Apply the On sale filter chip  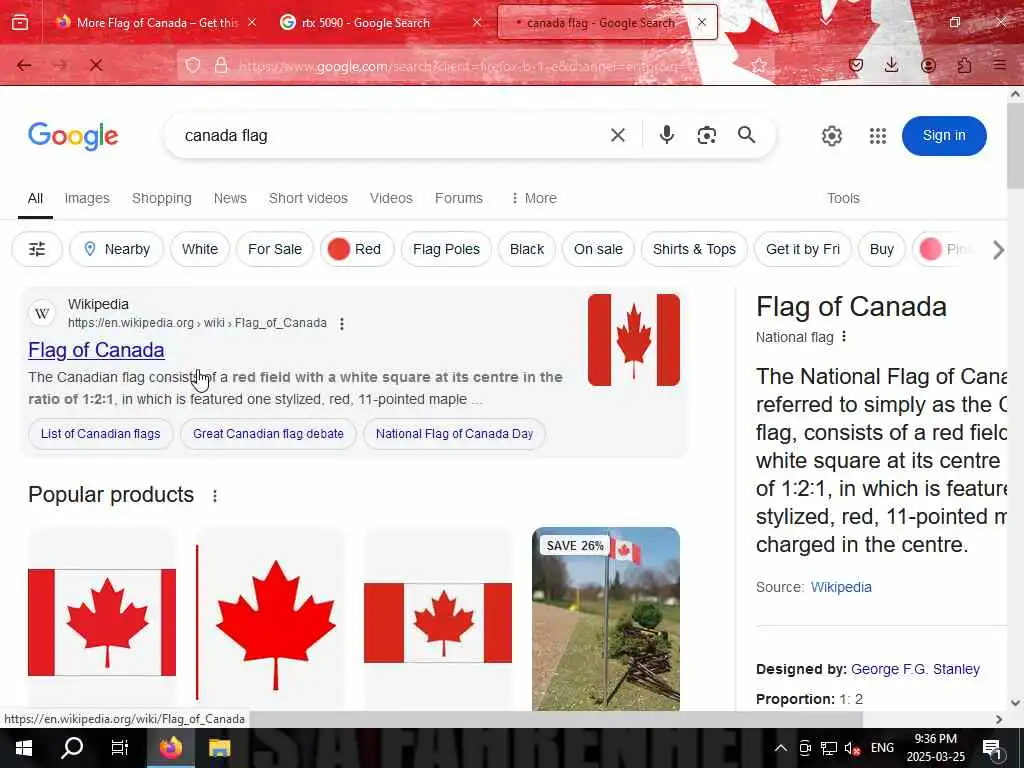tap(598, 249)
